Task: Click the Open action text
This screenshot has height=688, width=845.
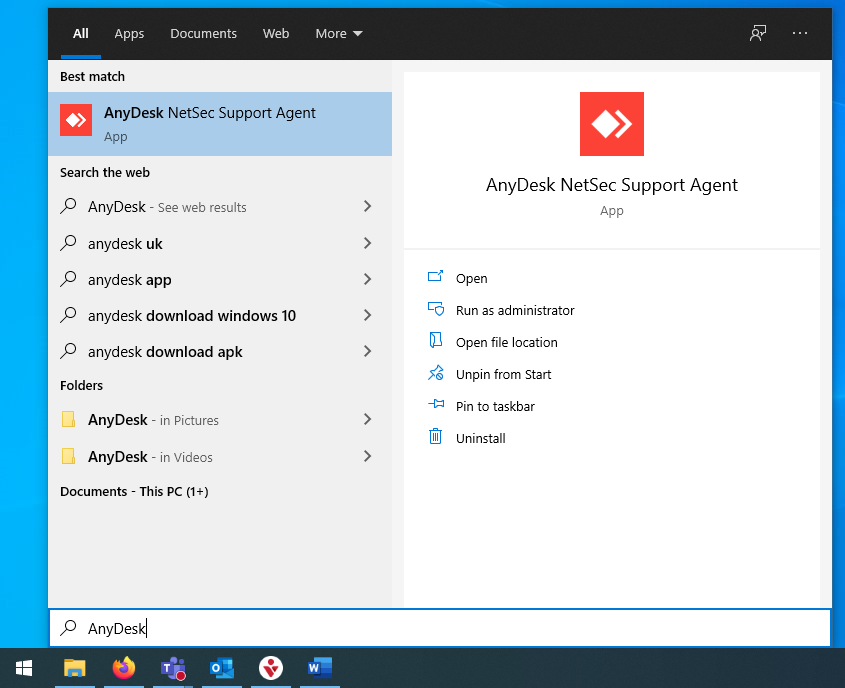Action: coord(472,279)
